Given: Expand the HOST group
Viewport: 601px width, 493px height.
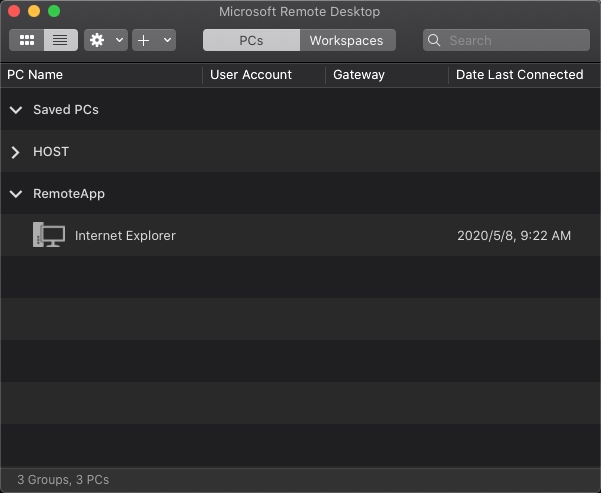Looking at the screenshot, I should click(15, 152).
